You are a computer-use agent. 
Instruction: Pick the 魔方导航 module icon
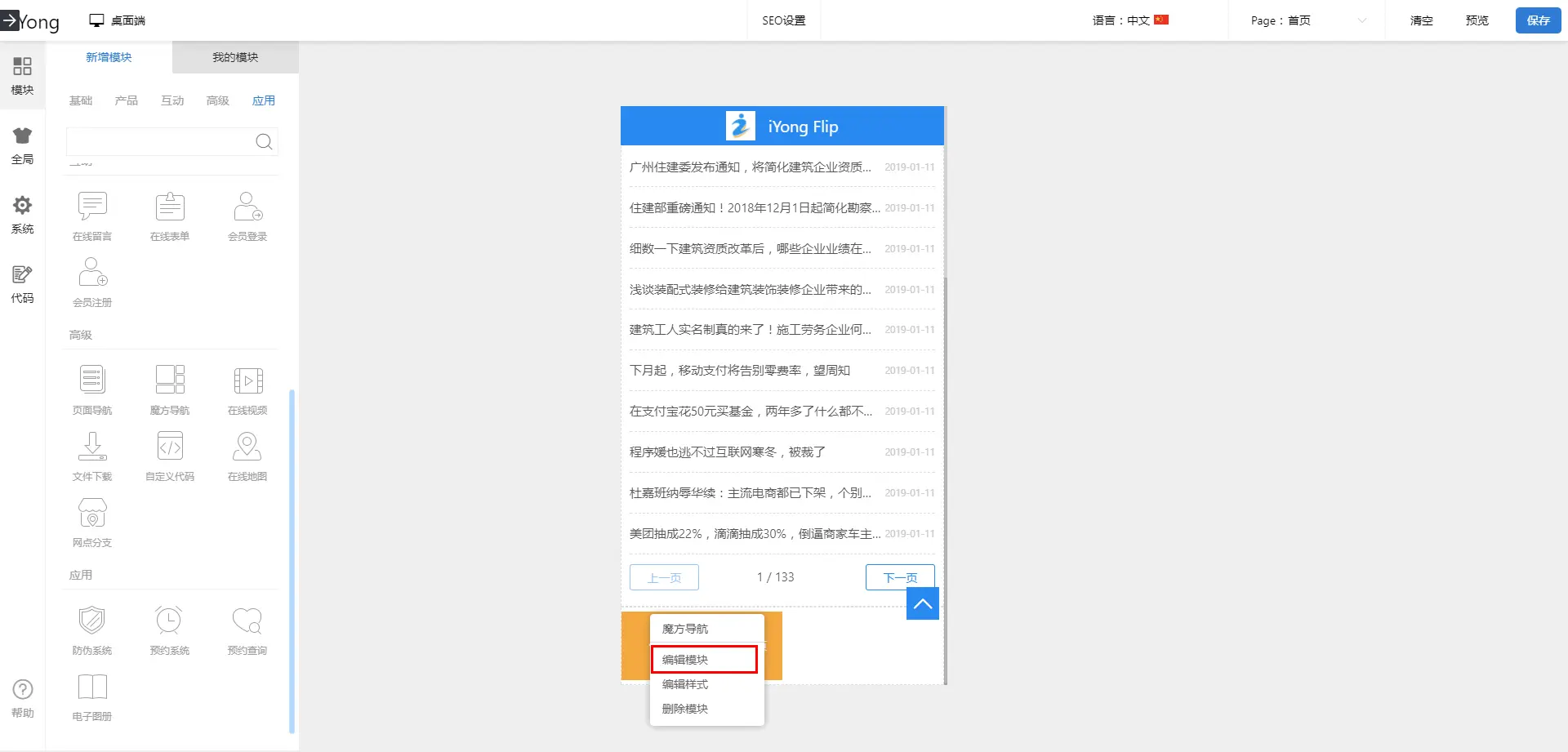click(x=170, y=389)
